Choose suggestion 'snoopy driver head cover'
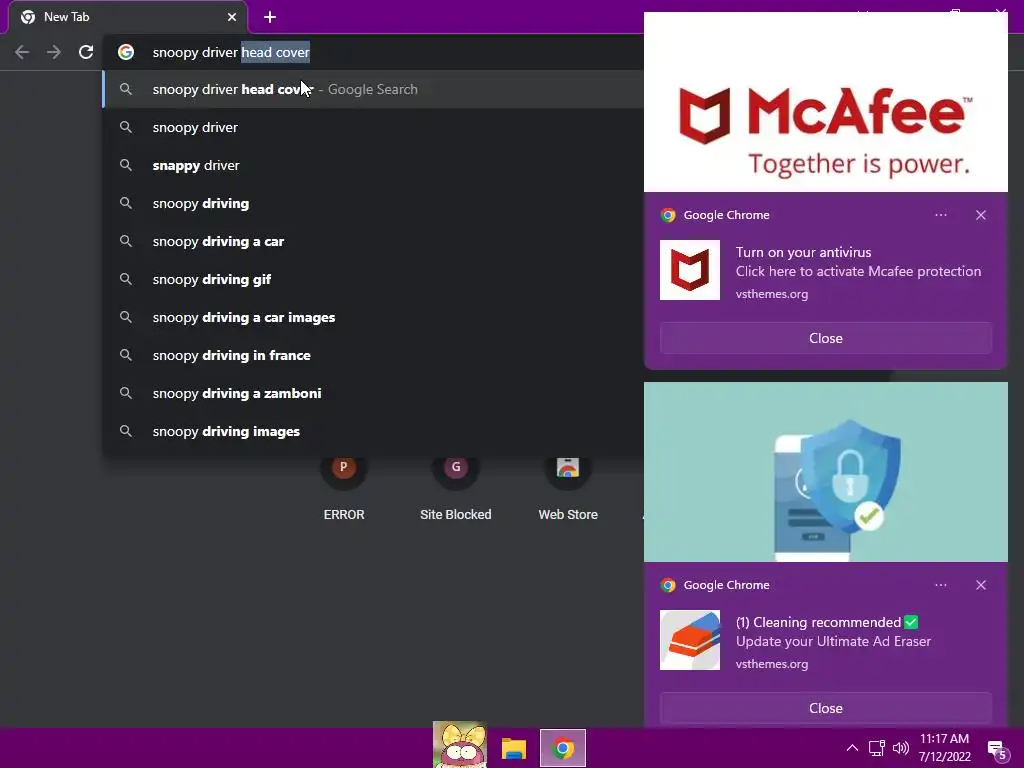This screenshot has width=1024, height=768. click(373, 89)
